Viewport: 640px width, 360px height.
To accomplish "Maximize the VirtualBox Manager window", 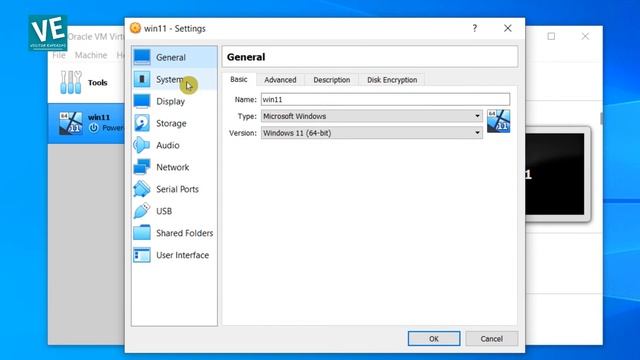I will tap(551, 36).
